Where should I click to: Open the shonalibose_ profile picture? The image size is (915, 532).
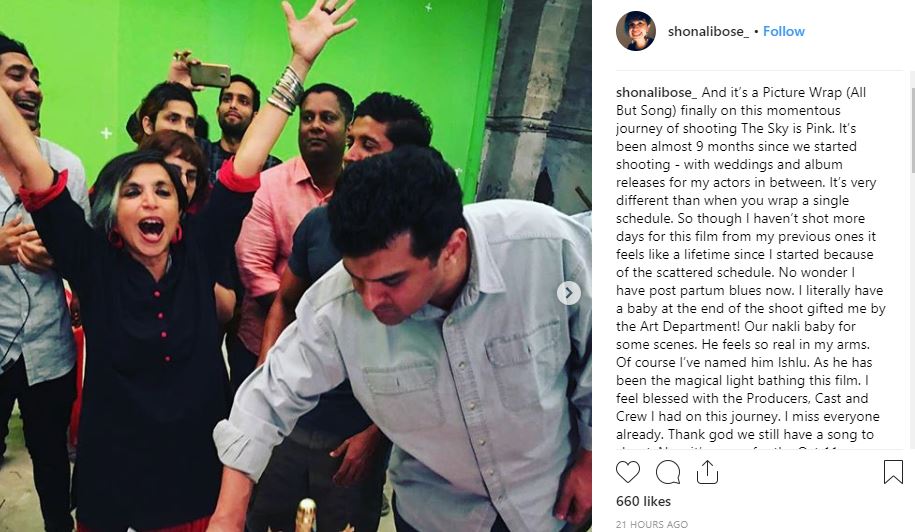click(636, 31)
